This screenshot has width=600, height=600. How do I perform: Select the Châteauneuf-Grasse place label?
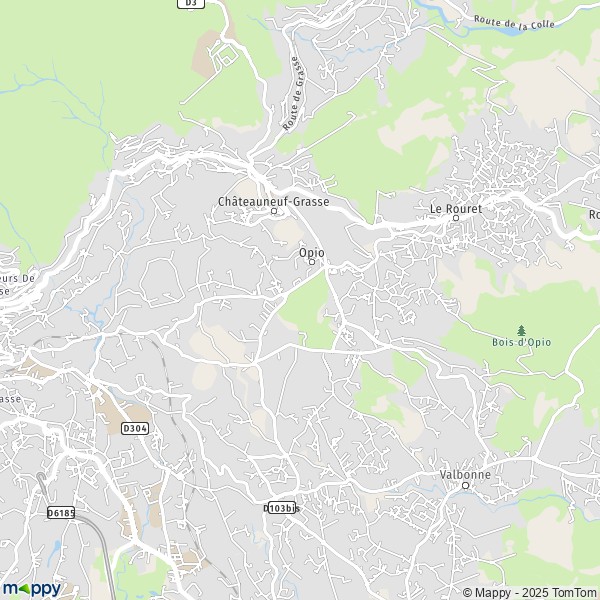tap(274, 201)
